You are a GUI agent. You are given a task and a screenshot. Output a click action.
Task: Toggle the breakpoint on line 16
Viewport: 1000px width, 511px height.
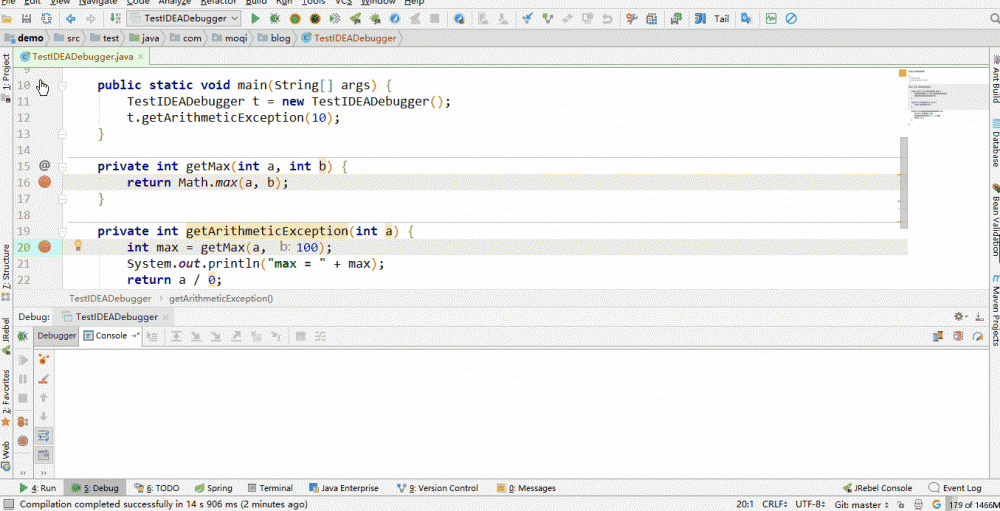point(44,182)
